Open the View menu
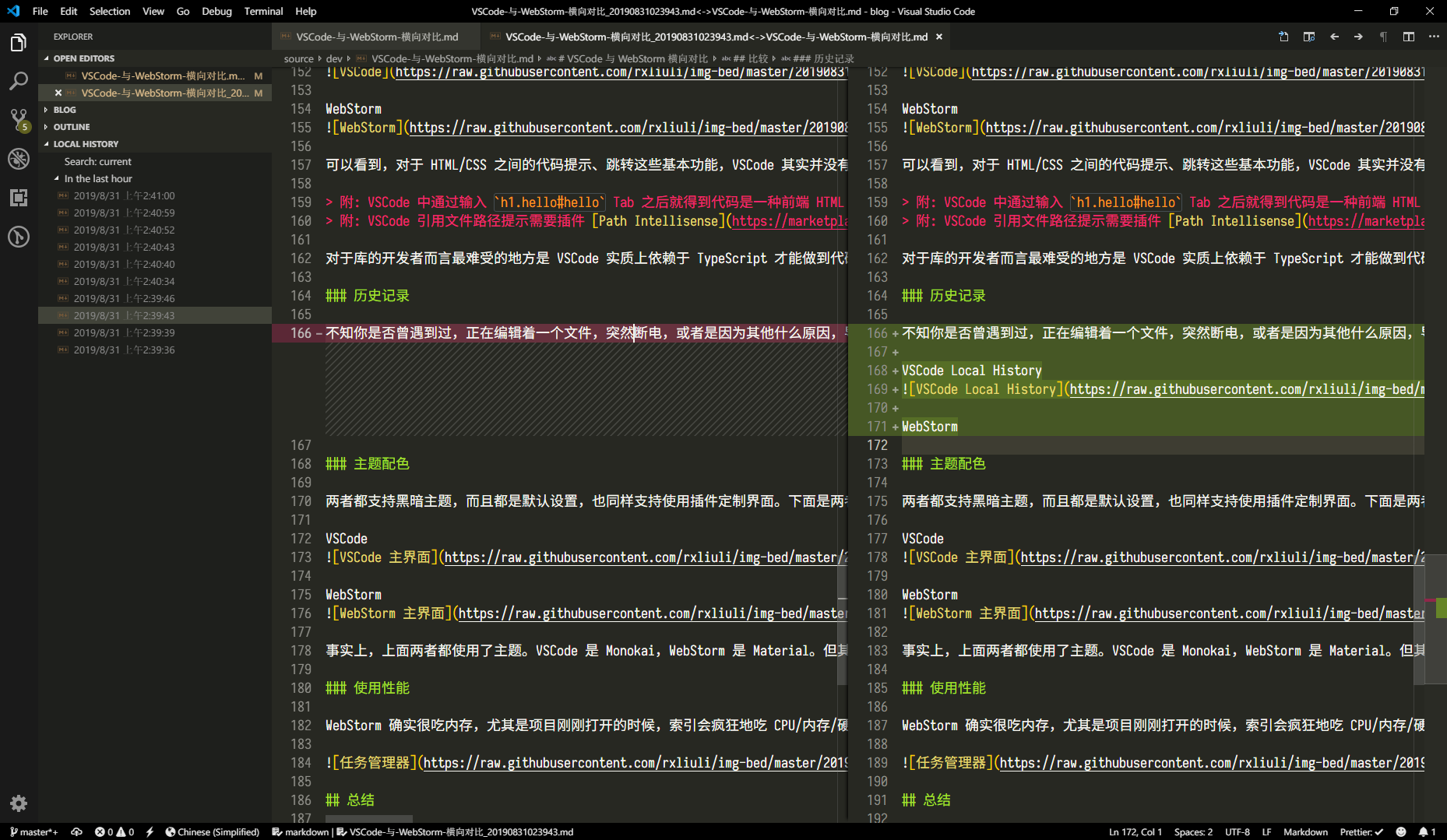The width and height of the screenshot is (1447, 840). [153, 11]
